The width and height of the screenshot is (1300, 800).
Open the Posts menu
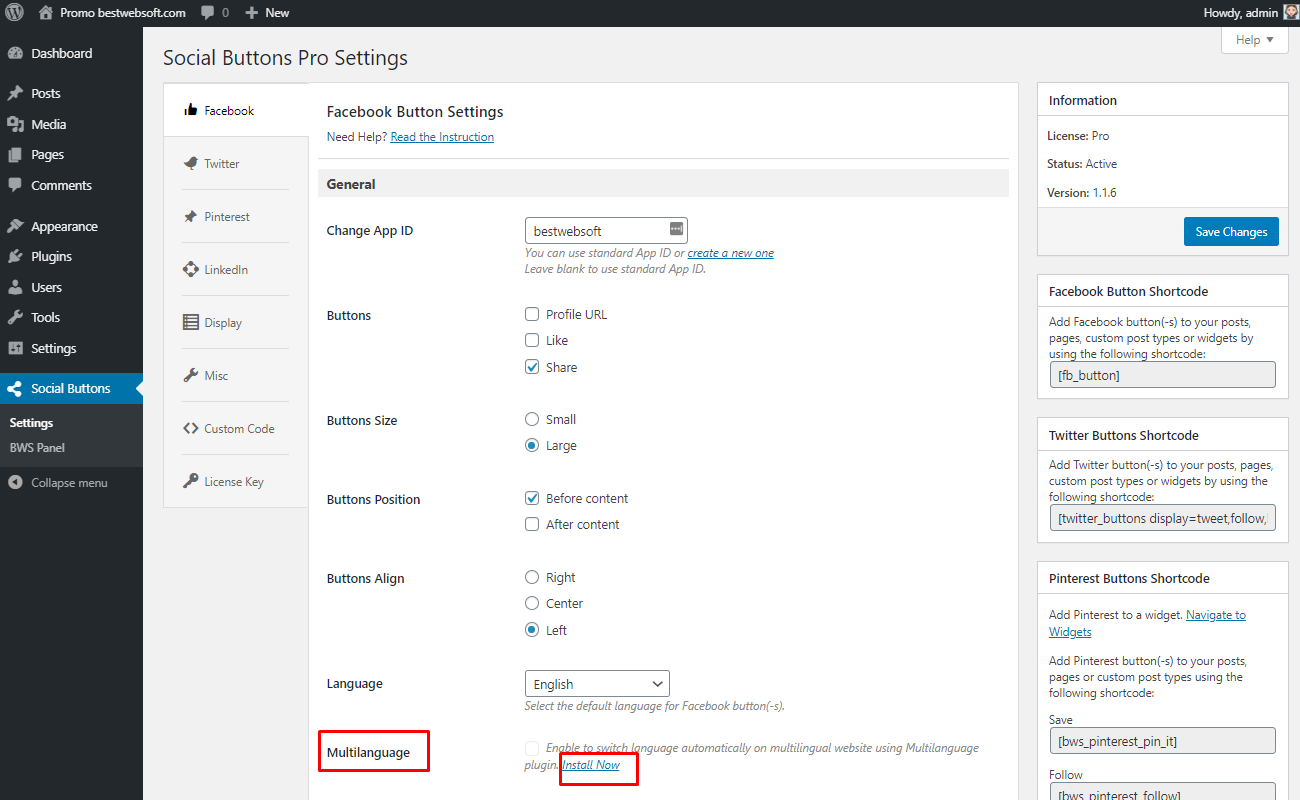46,93
